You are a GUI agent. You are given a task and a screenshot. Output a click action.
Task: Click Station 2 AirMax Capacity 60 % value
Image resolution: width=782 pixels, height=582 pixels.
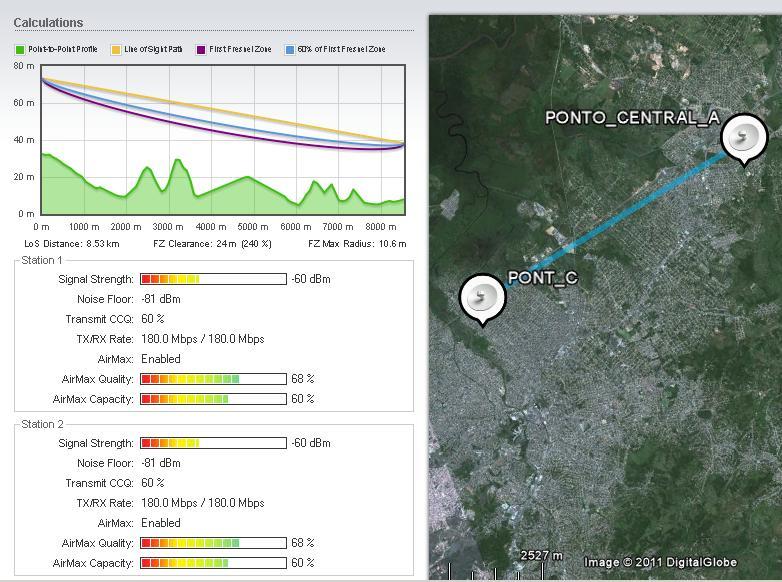point(303,563)
